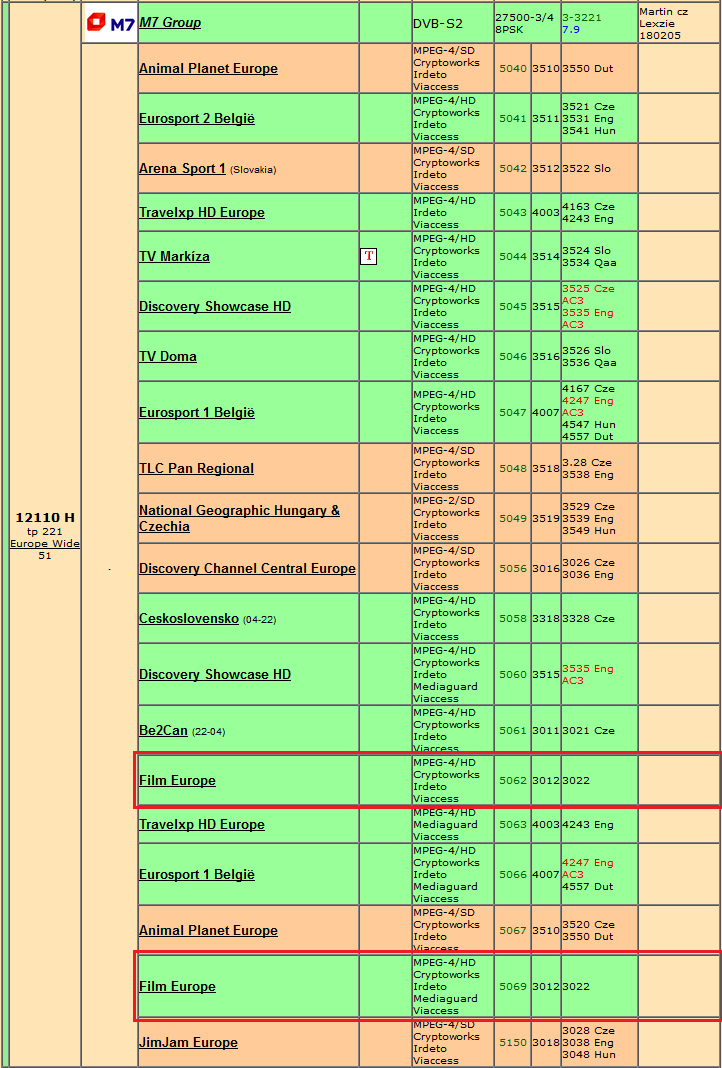The height and width of the screenshot is (1068, 722).
Task: Click the DVB-S2 system cell
Action: pyautogui.click(x=452, y=22)
